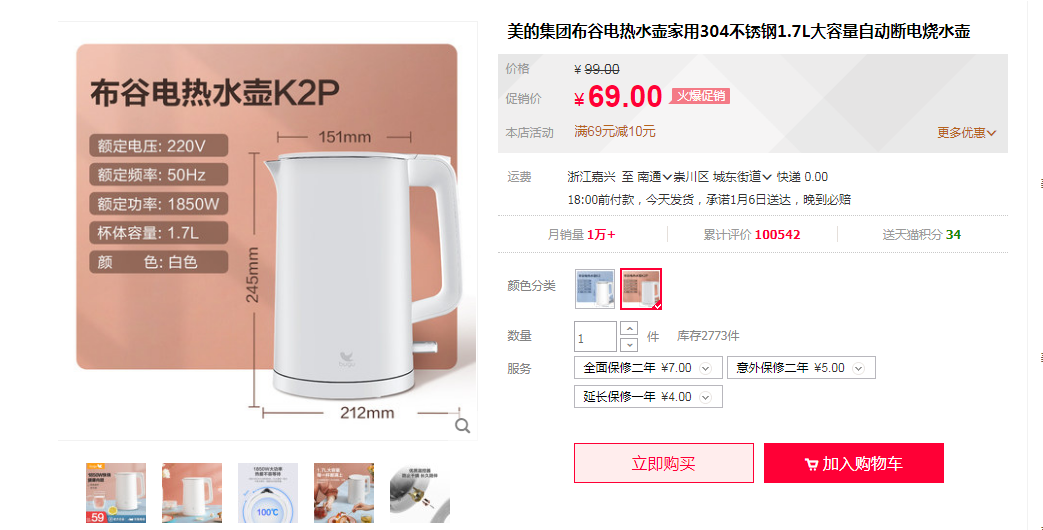Change the 城东街道 street dropdown
The width and height of the screenshot is (1043, 530).
742,177
